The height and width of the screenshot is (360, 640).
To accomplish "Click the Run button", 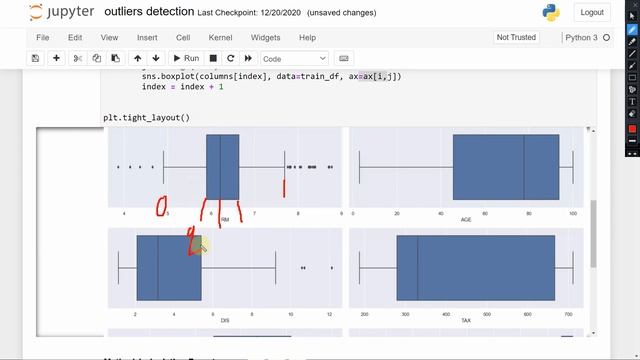I will click(186, 58).
